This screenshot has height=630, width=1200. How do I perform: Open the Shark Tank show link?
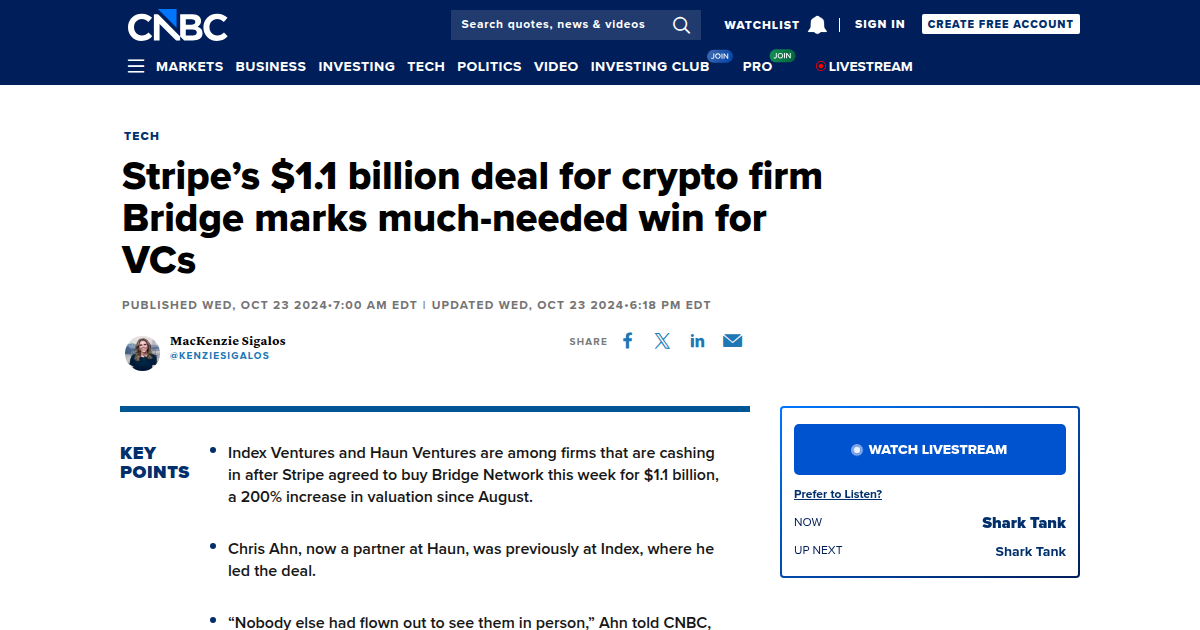point(1023,522)
